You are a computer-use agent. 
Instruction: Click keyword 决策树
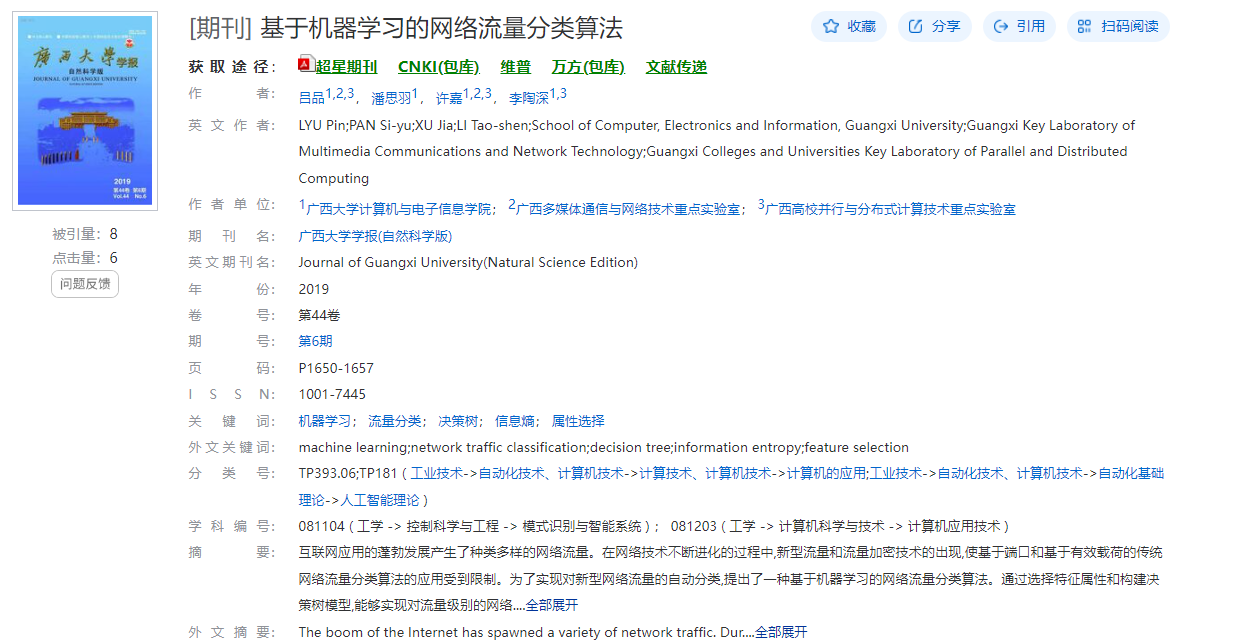tap(458, 421)
